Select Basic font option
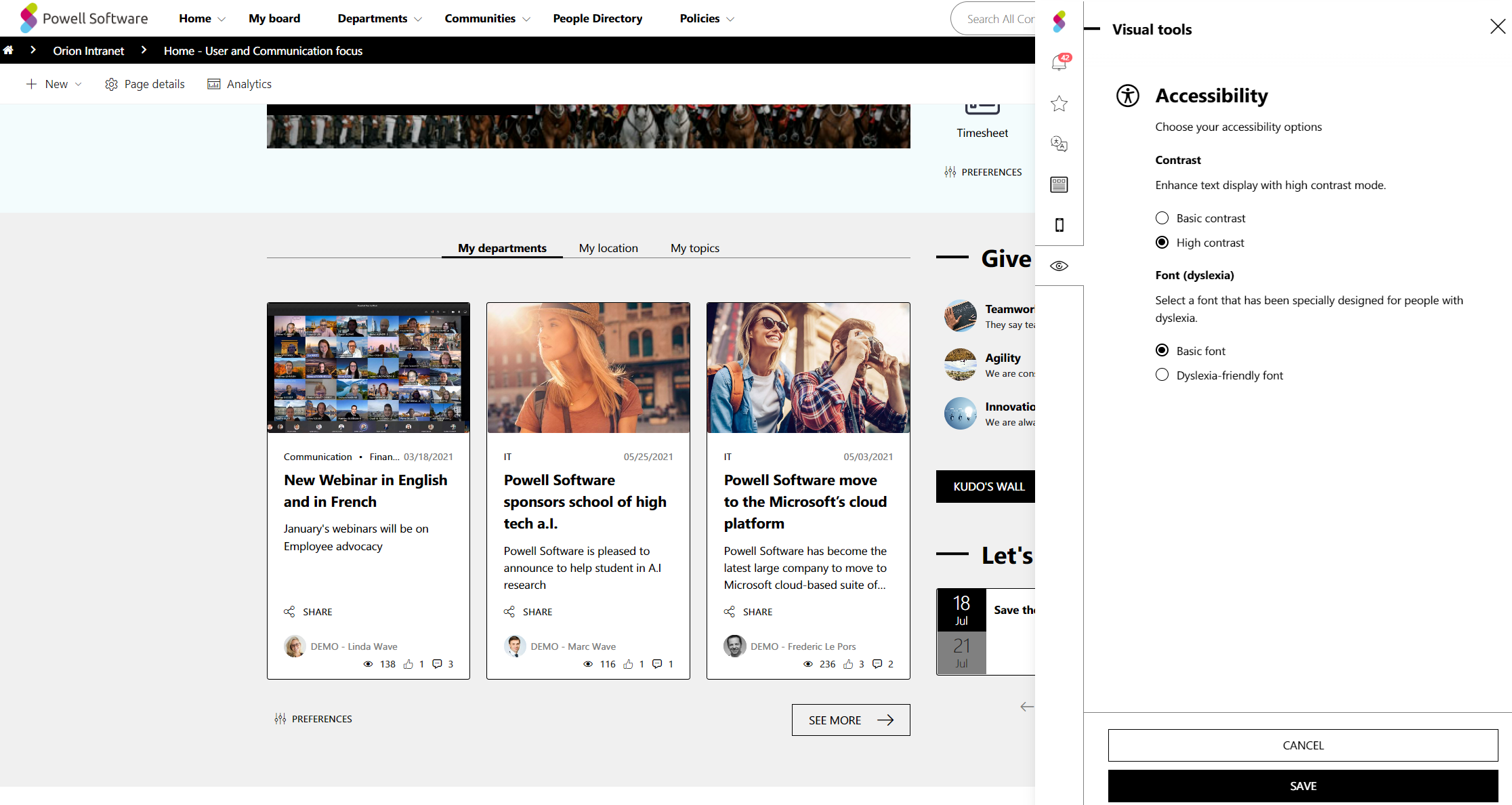The width and height of the screenshot is (1512, 805). pos(1162,350)
